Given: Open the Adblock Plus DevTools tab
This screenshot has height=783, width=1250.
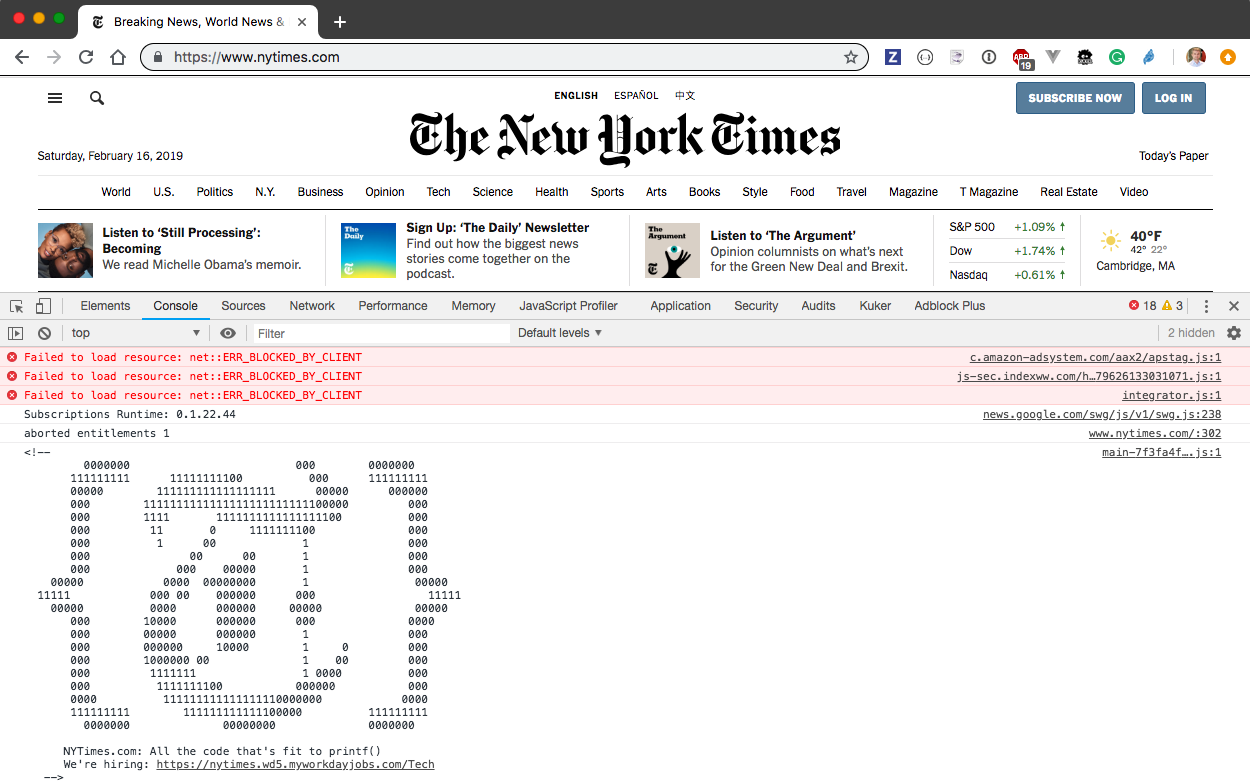Looking at the screenshot, I should pos(949,306).
